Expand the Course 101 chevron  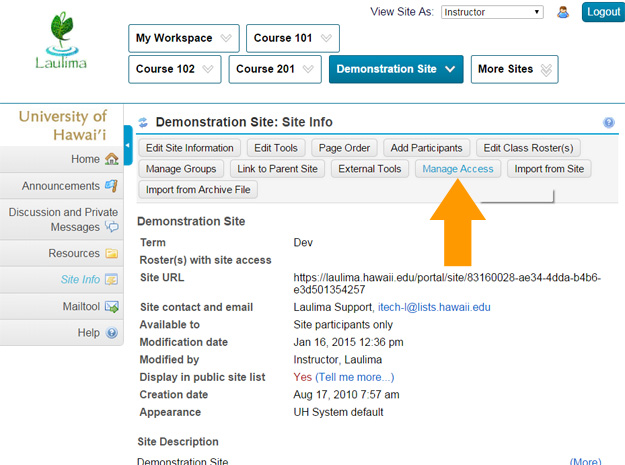[x=326, y=38]
